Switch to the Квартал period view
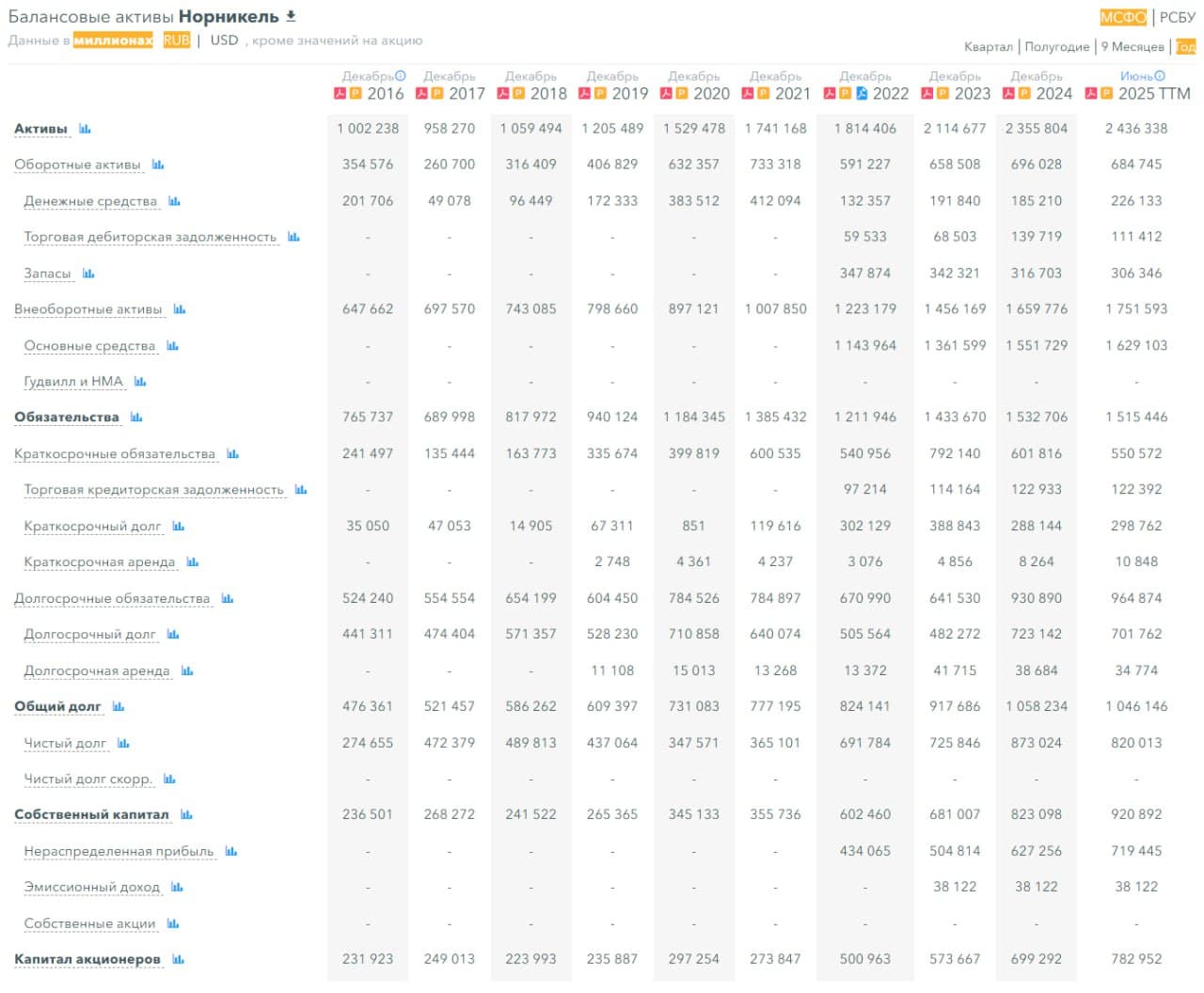This screenshot has height=993, width=1204. tap(988, 47)
